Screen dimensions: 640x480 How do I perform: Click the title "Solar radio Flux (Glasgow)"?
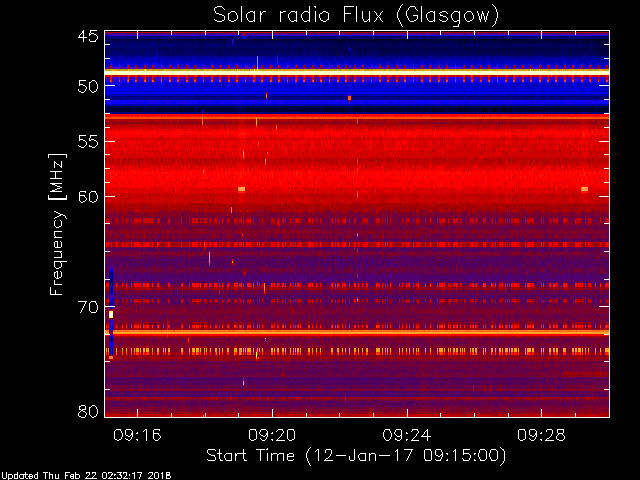pyautogui.click(x=356, y=16)
